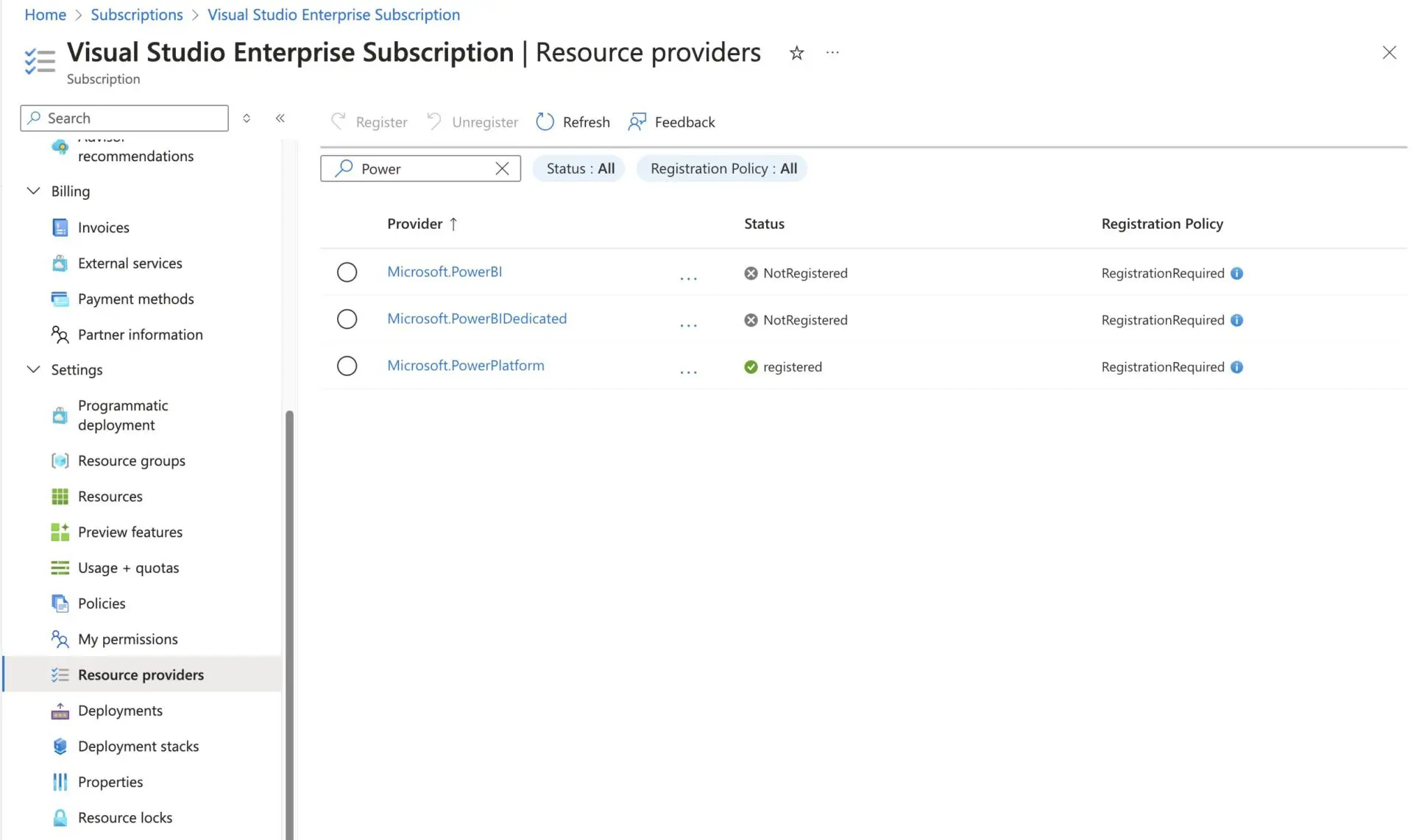Open the ellipsis menu for Microsoft.PowerBI
This screenshot has width=1413, height=840.
tap(688, 277)
